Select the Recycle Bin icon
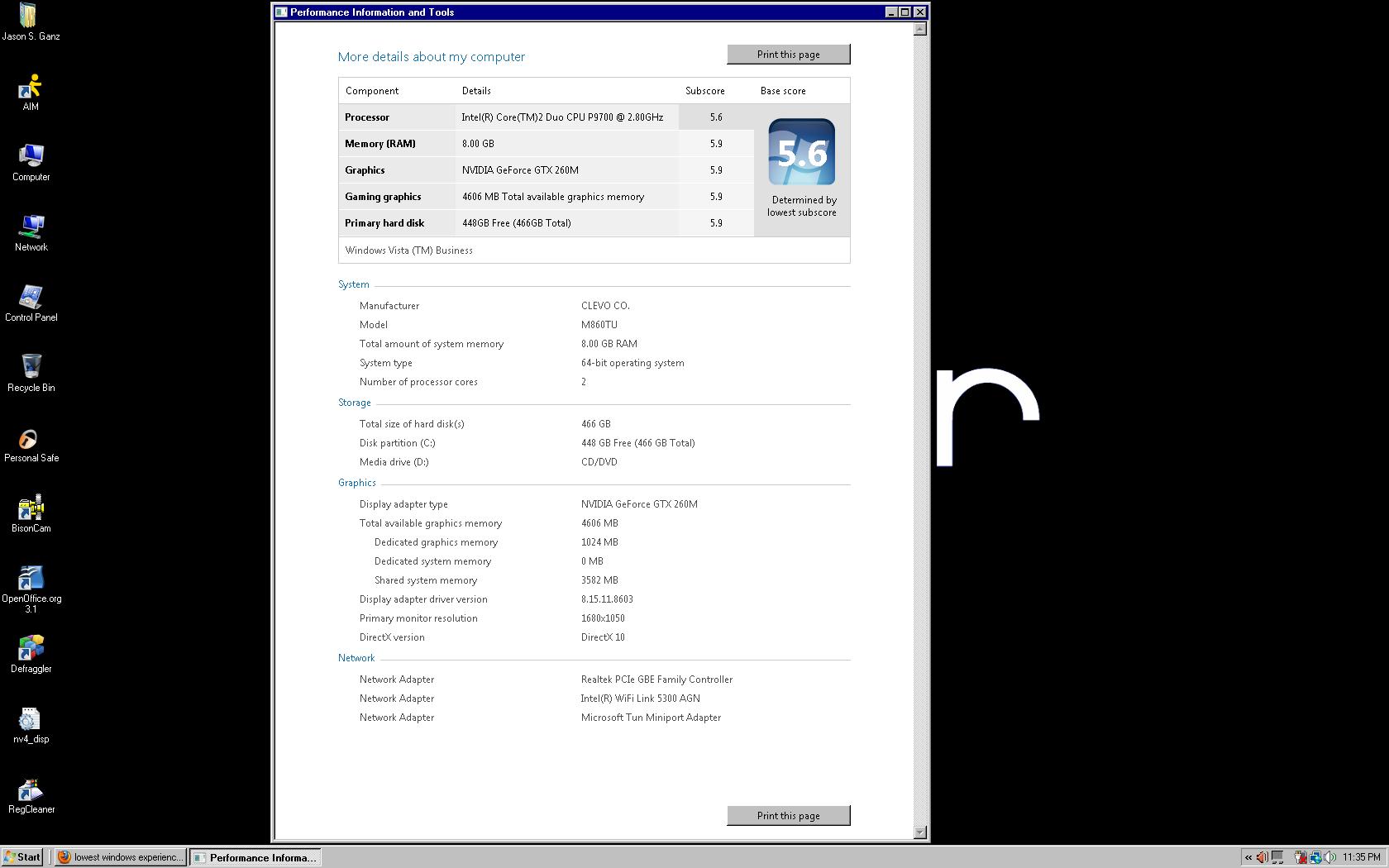 31,374
